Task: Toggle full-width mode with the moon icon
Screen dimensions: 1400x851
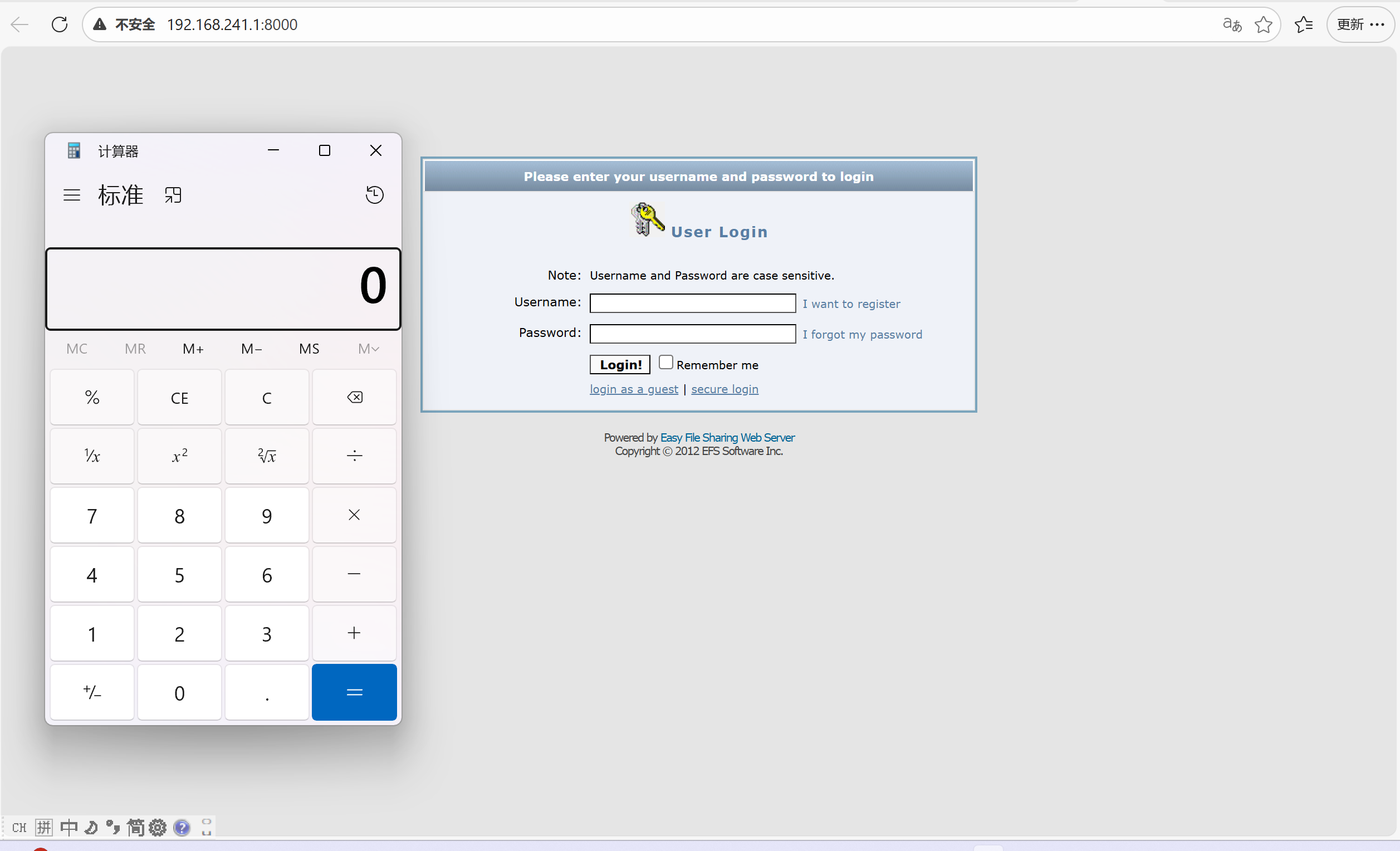Action: (91, 828)
